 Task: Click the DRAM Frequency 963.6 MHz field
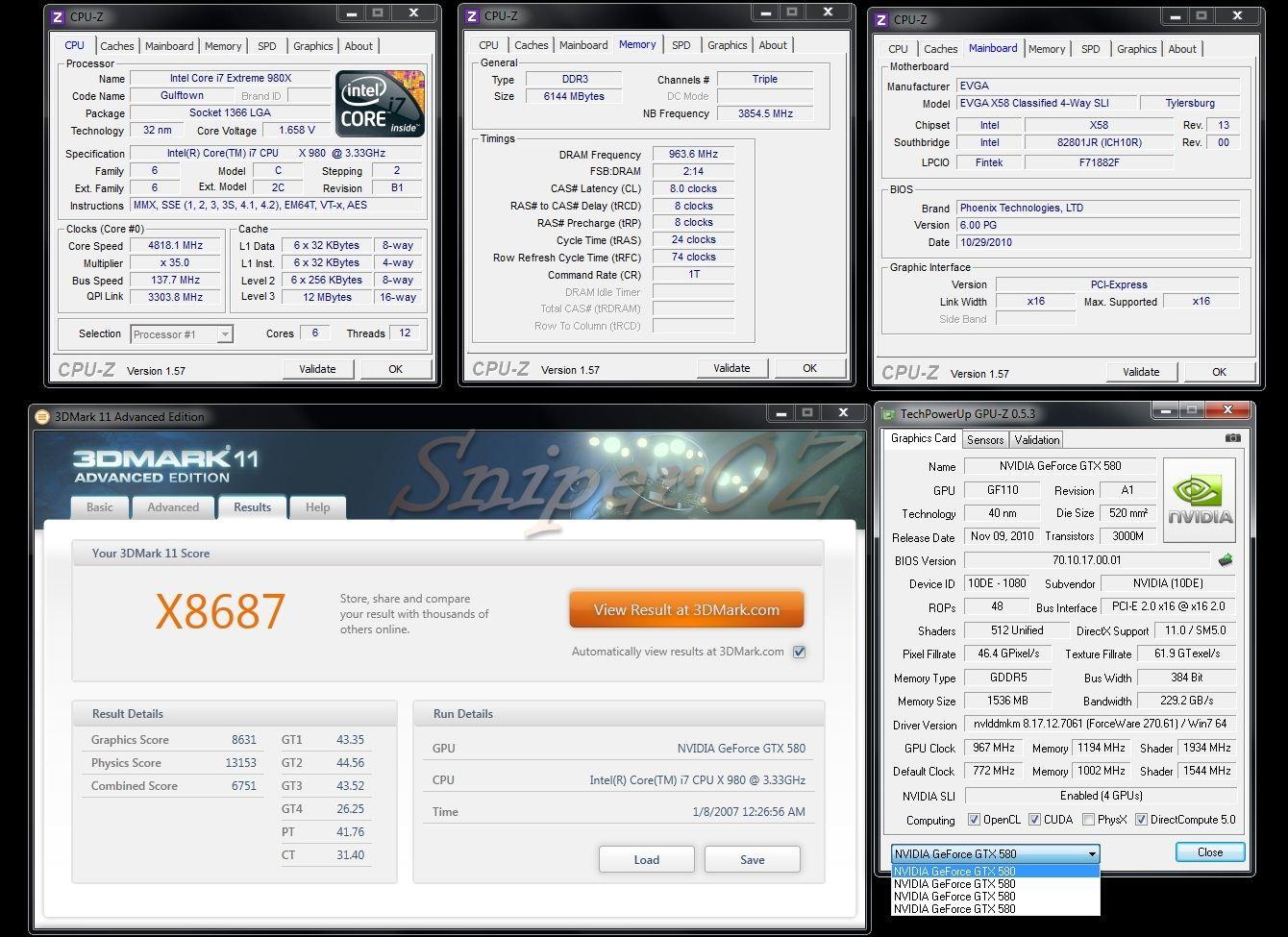coord(693,155)
